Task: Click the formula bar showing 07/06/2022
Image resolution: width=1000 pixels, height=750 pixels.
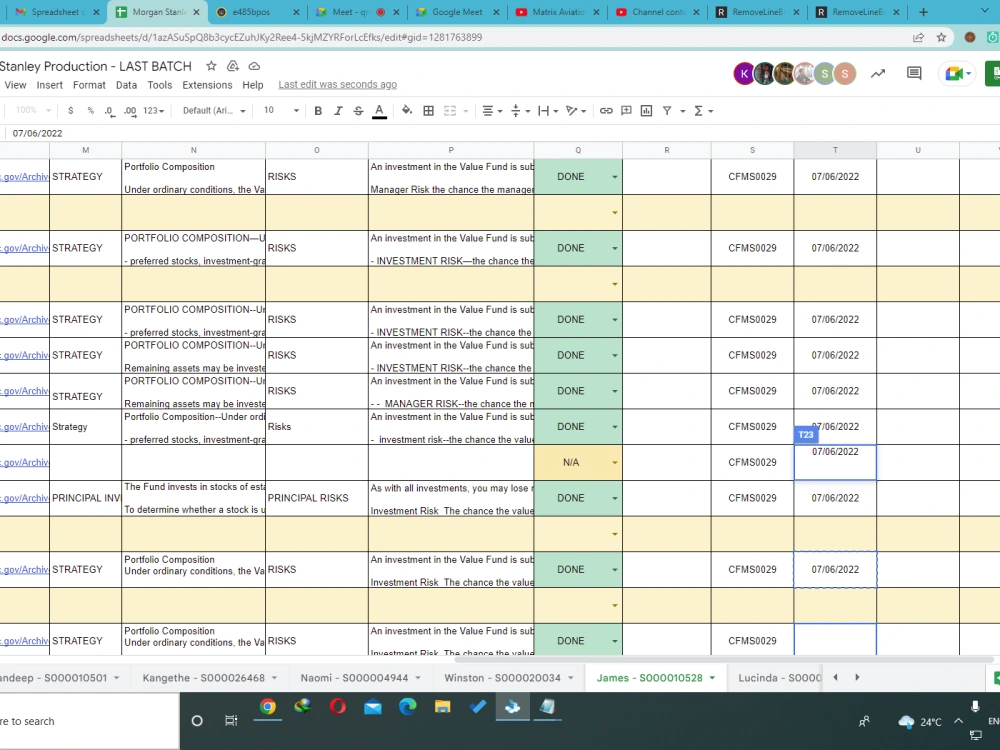Action: point(497,133)
